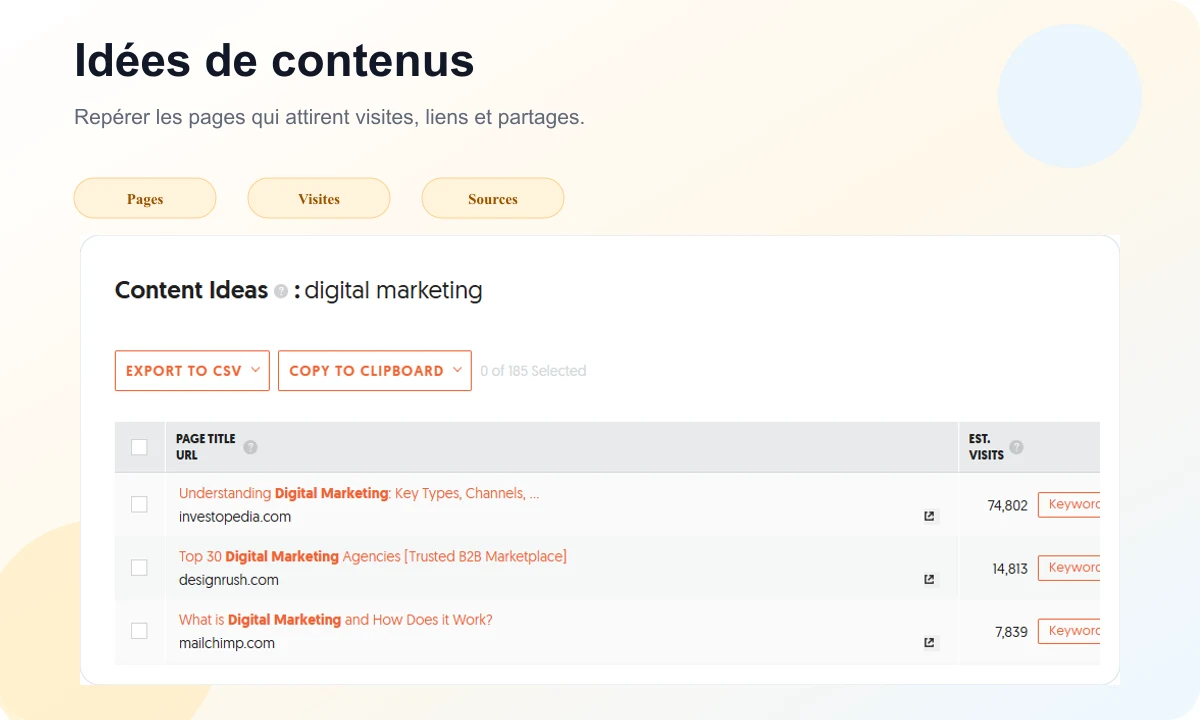Image resolution: width=1200 pixels, height=720 pixels.
Task: Switch to the Sources tab
Action: click(493, 198)
